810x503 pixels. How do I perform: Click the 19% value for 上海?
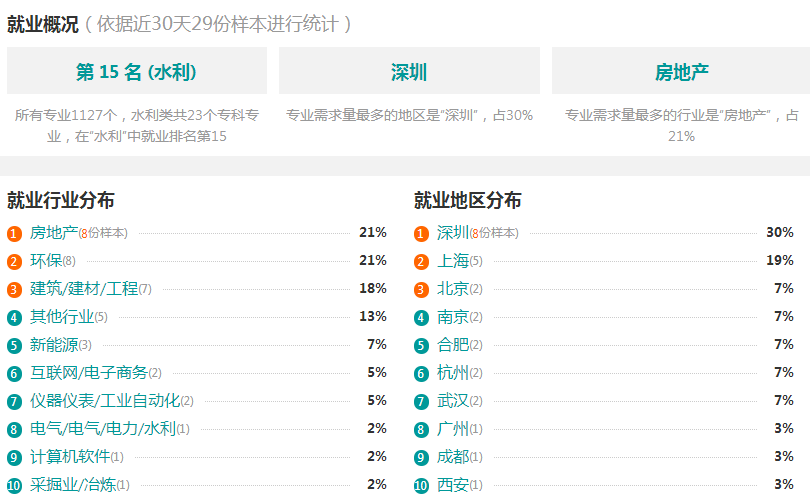pos(780,260)
